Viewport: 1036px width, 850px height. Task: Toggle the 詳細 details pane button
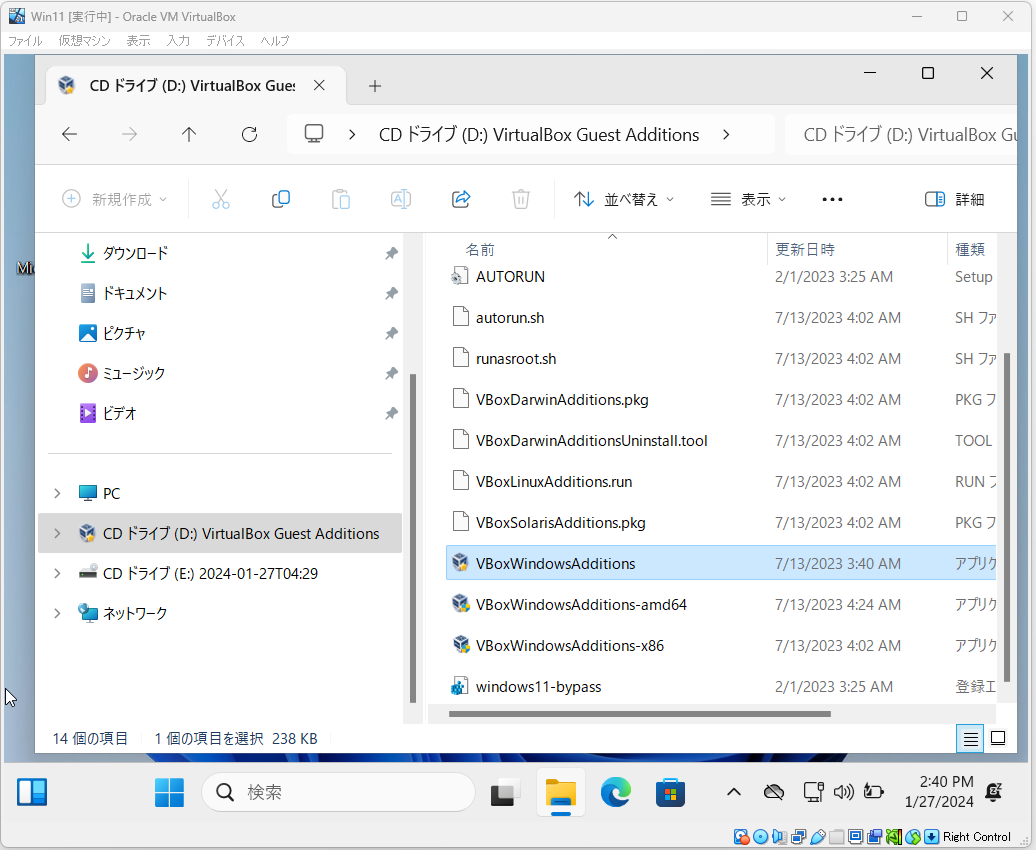point(955,199)
